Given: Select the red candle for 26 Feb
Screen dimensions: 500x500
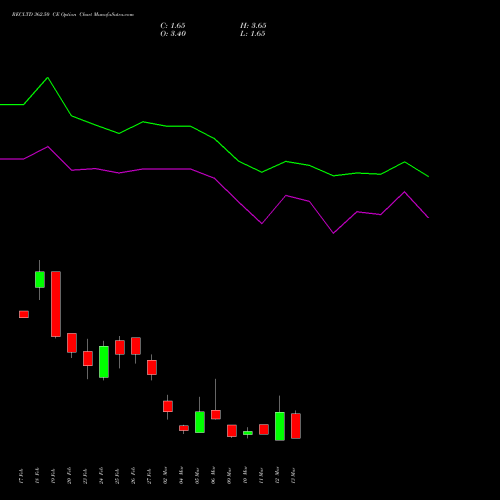Looking at the screenshot, I should (136, 346).
